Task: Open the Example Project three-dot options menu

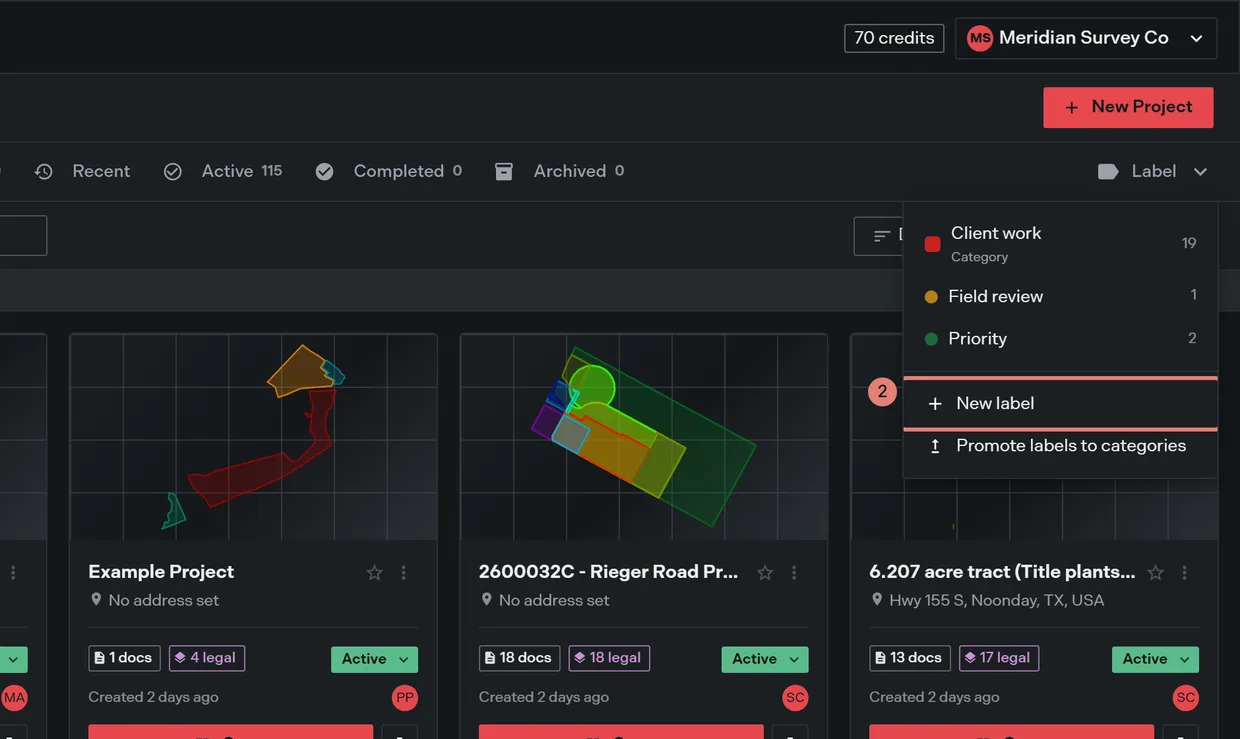Action: click(404, 573)
